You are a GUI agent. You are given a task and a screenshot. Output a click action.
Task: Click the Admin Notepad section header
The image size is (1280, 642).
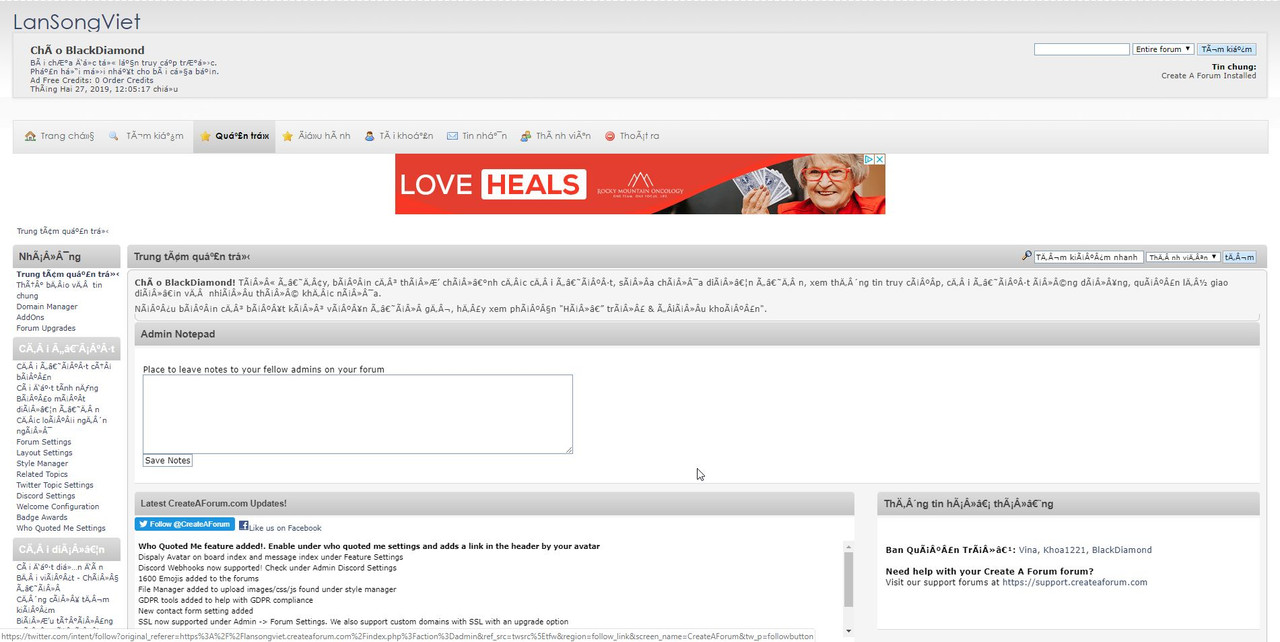tap(697, 334)
